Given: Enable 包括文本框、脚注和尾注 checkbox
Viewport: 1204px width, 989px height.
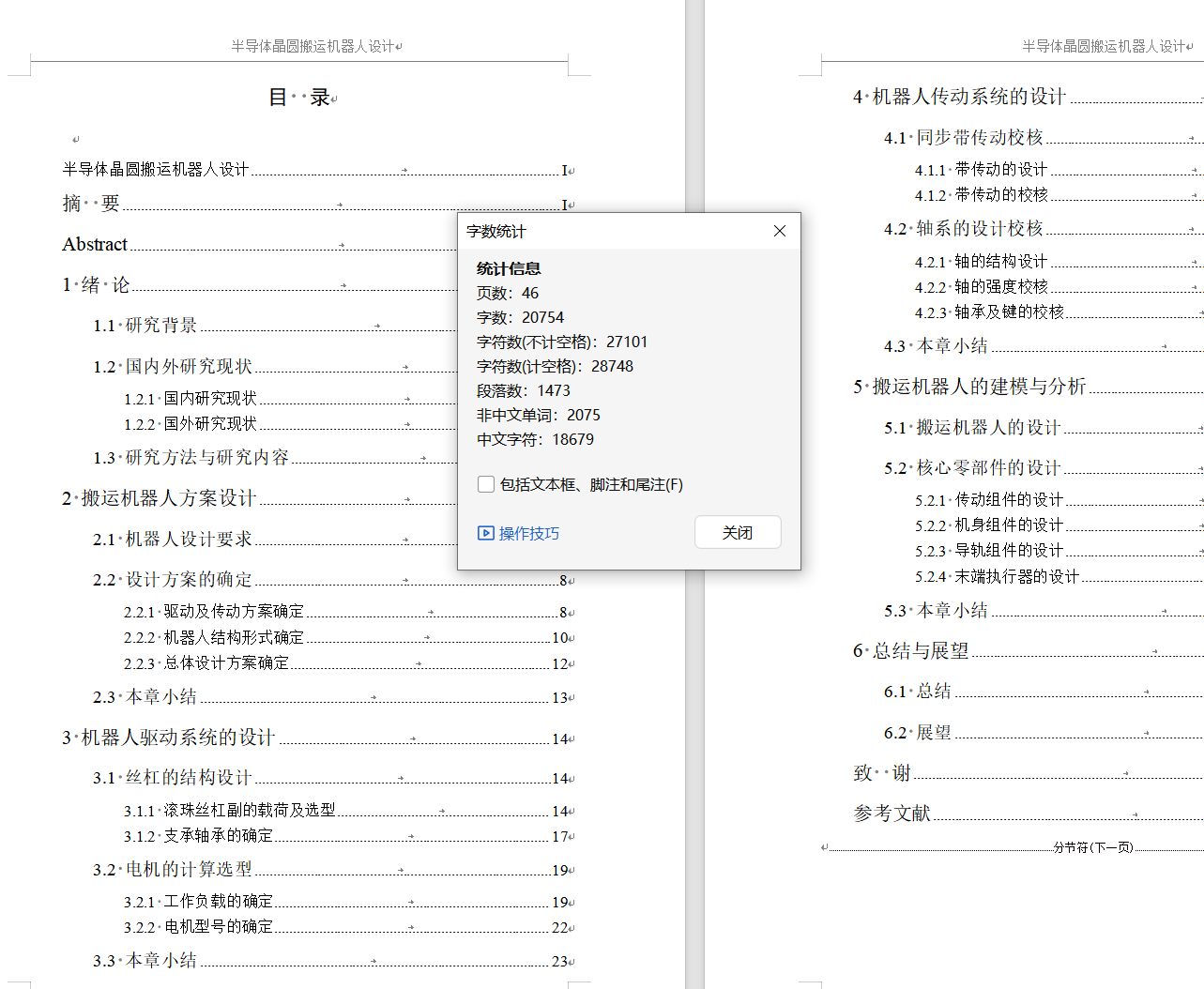Looking at the screenshot, I should [486, 484].
